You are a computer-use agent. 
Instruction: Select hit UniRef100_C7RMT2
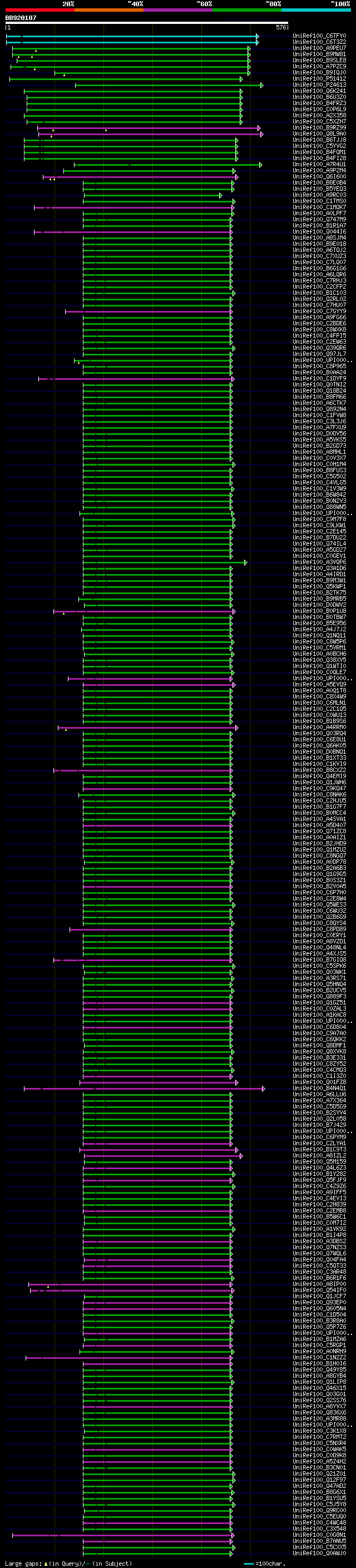click(x=319, y=1437)
